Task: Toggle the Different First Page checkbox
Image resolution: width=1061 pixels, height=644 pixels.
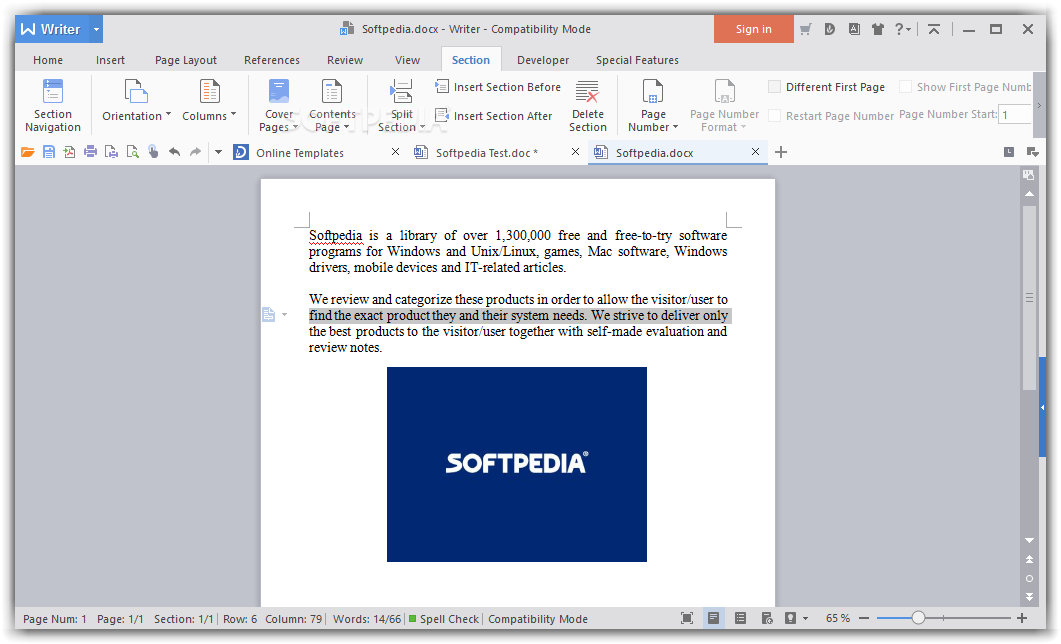Action: click(775, 87)
